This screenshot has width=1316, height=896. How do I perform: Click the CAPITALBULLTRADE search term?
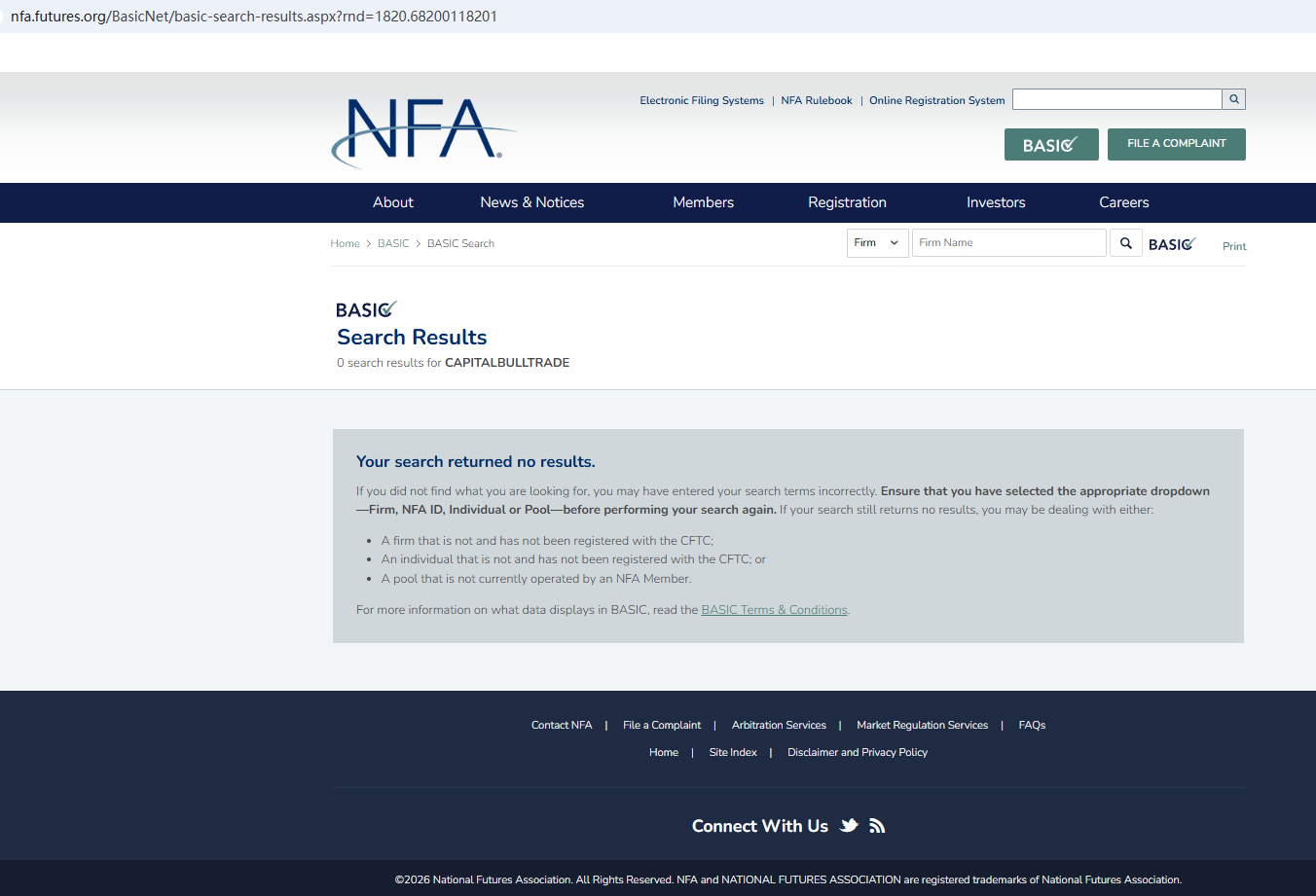(x=507, y=363)
